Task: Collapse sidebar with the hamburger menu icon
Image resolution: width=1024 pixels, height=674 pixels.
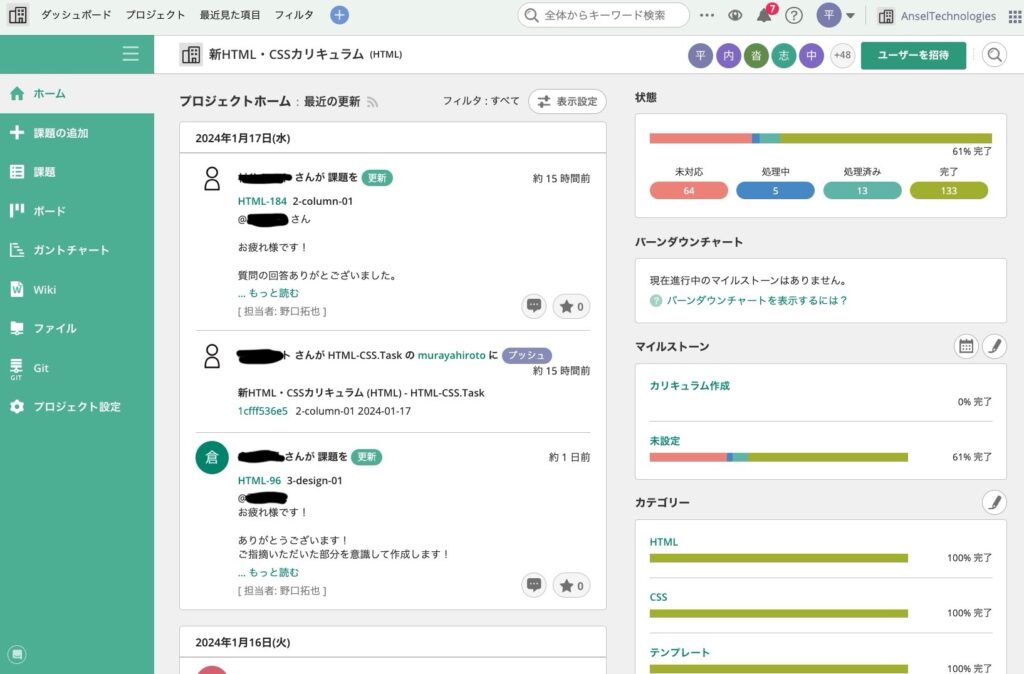Action: (x=130, y=54)
